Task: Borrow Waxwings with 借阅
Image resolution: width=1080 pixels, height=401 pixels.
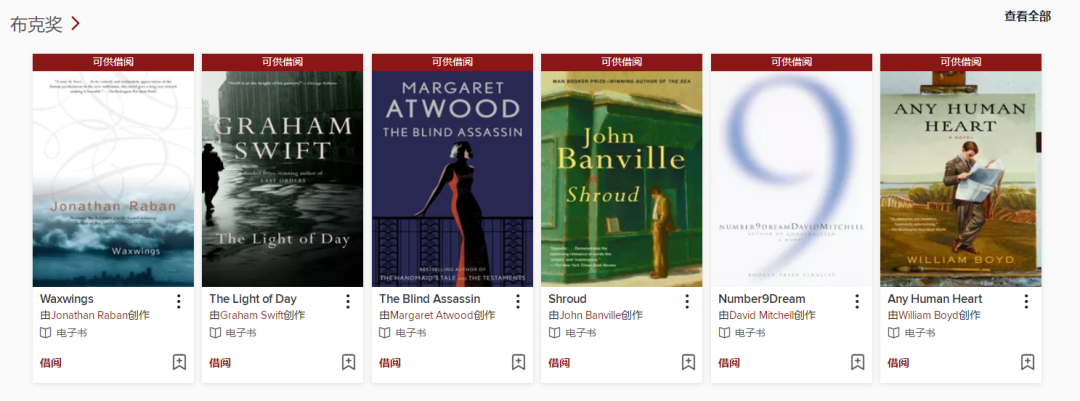Action: (50, 362)
